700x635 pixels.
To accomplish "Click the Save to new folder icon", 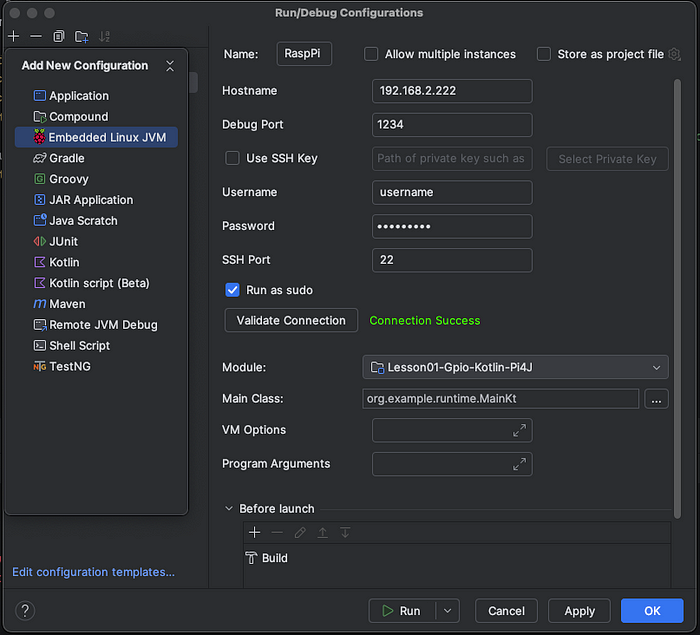I will point(81,36).
